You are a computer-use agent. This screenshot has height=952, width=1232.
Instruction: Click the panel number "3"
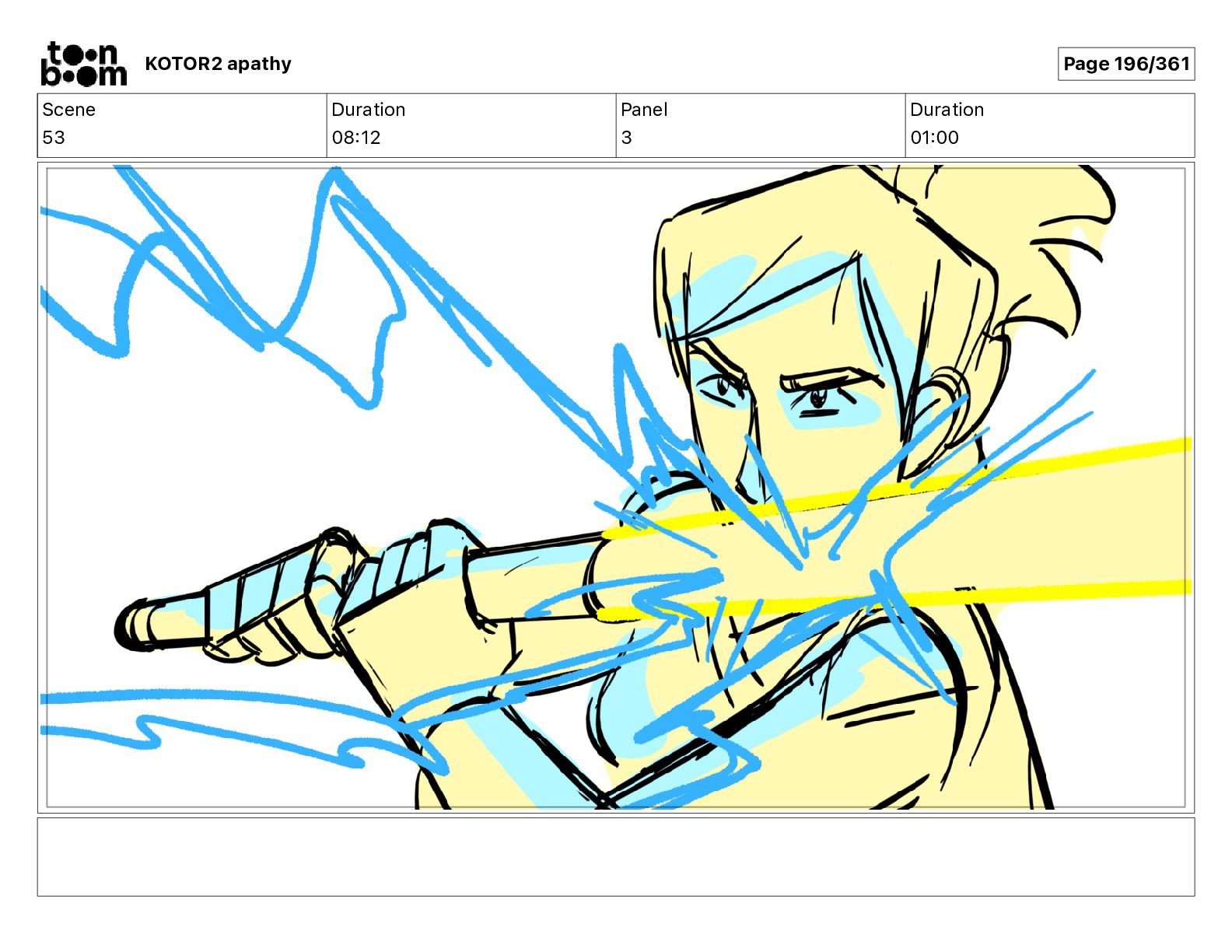626,138
